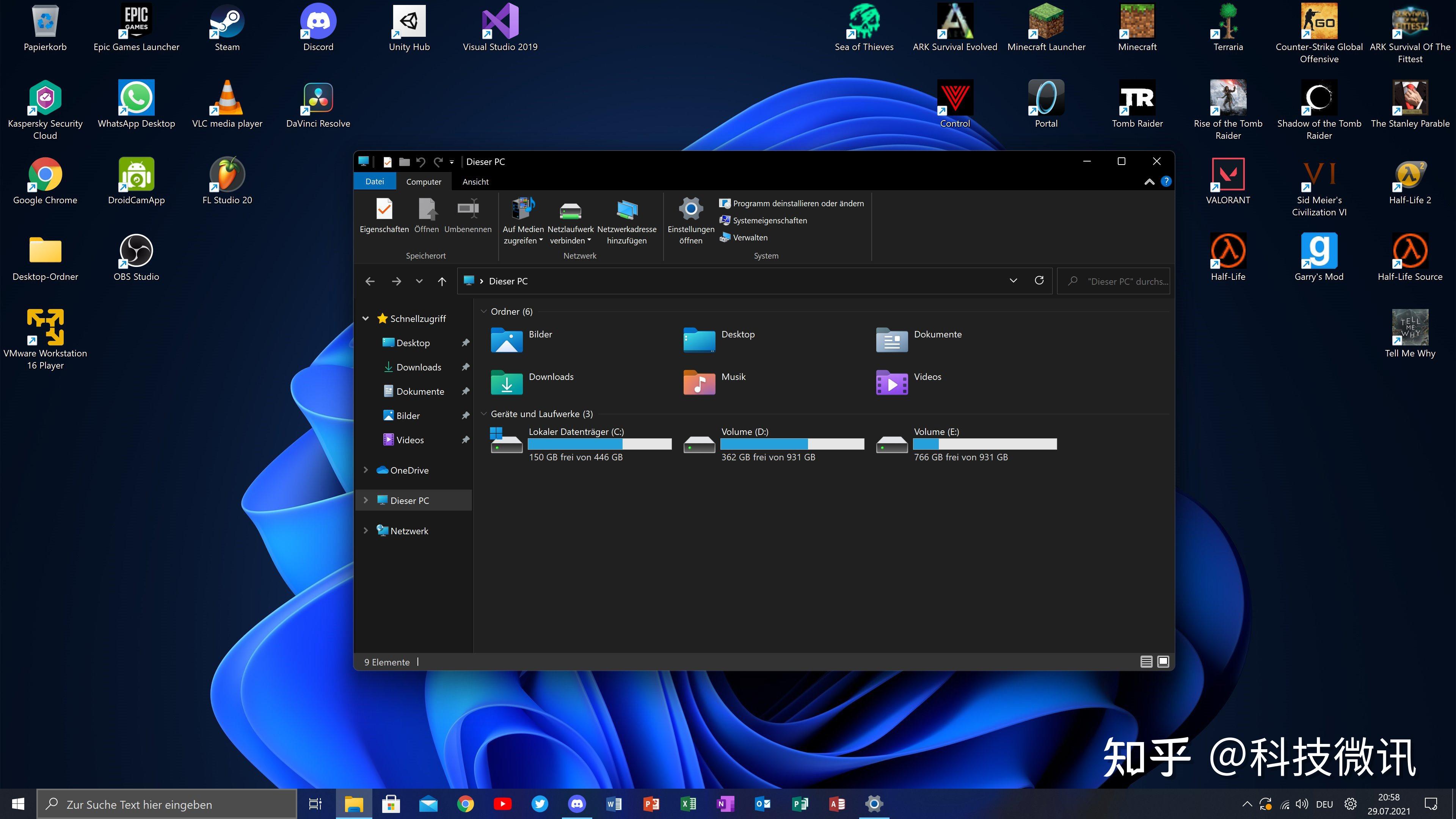Launch Discord from the taskbar
This screenshot has height=819, width=1456.
(577, 804)
